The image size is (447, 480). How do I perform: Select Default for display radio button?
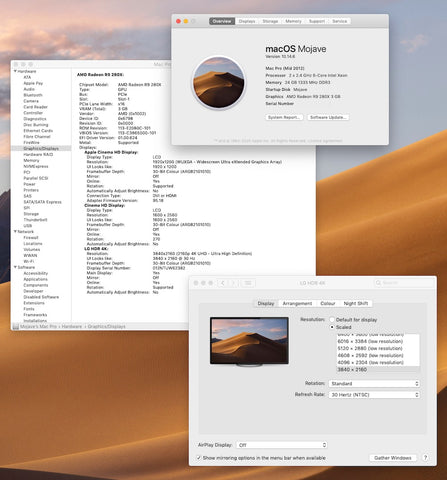(332, 320)
